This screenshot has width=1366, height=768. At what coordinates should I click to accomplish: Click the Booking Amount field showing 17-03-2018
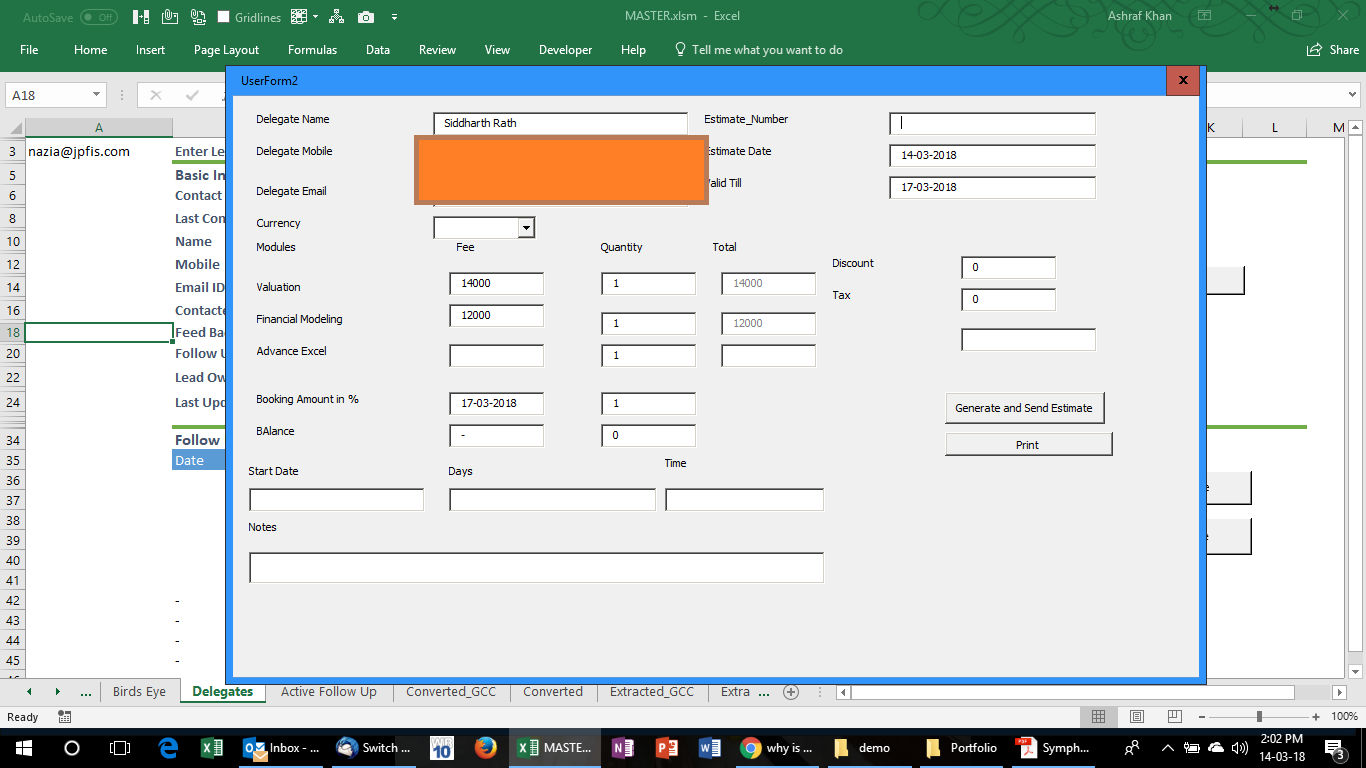coord(497,403)
